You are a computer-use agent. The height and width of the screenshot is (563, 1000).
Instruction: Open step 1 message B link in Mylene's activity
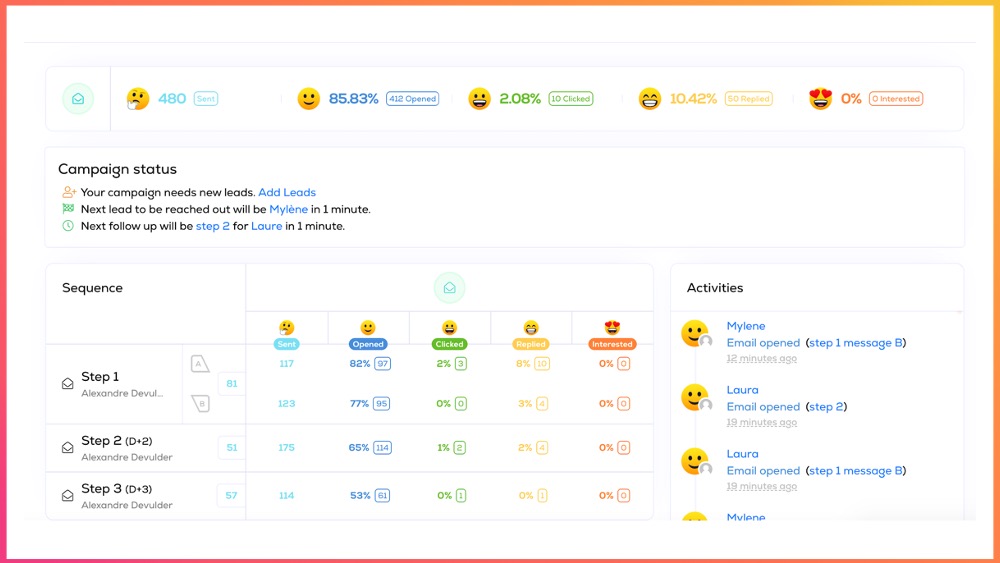(x=856, y=343)
